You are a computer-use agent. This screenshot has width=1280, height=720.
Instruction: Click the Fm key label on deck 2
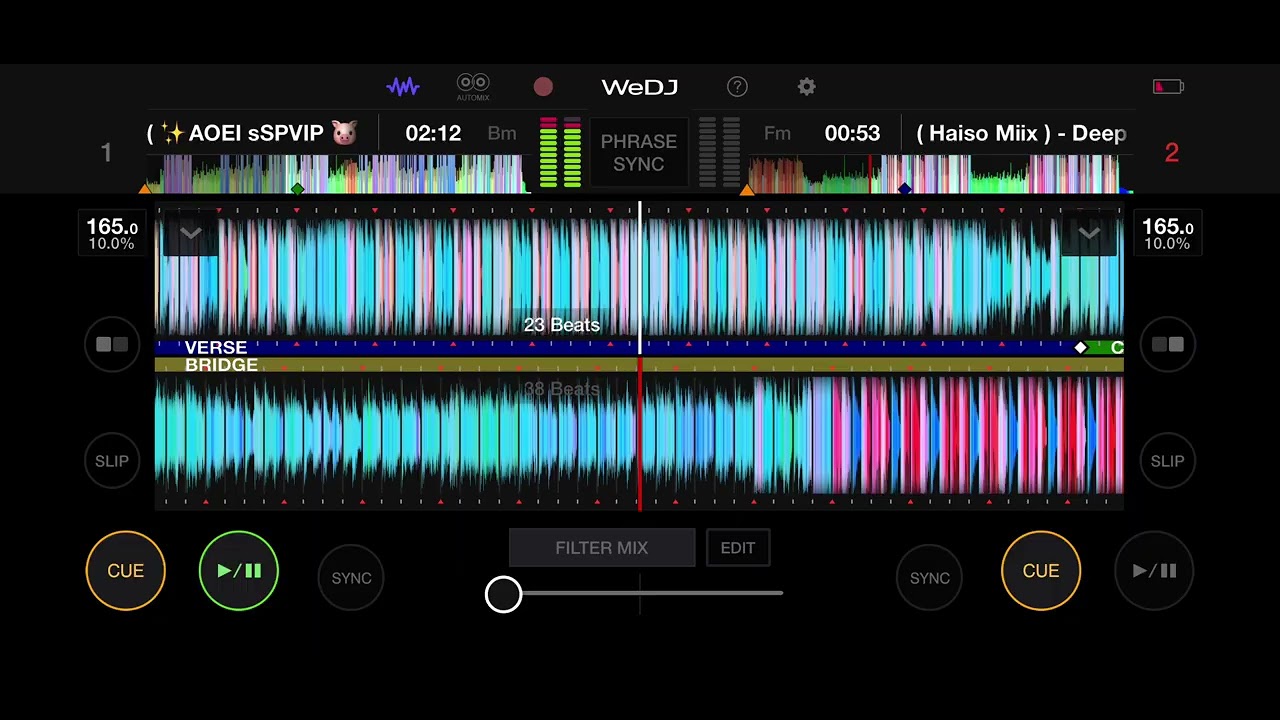click(777, 134)
